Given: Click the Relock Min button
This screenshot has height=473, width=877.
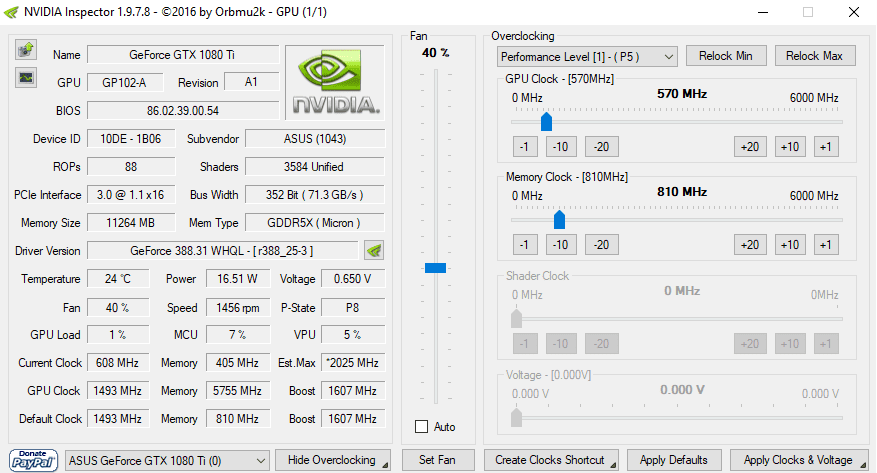Looking at the screenshot, I should 726,56.
